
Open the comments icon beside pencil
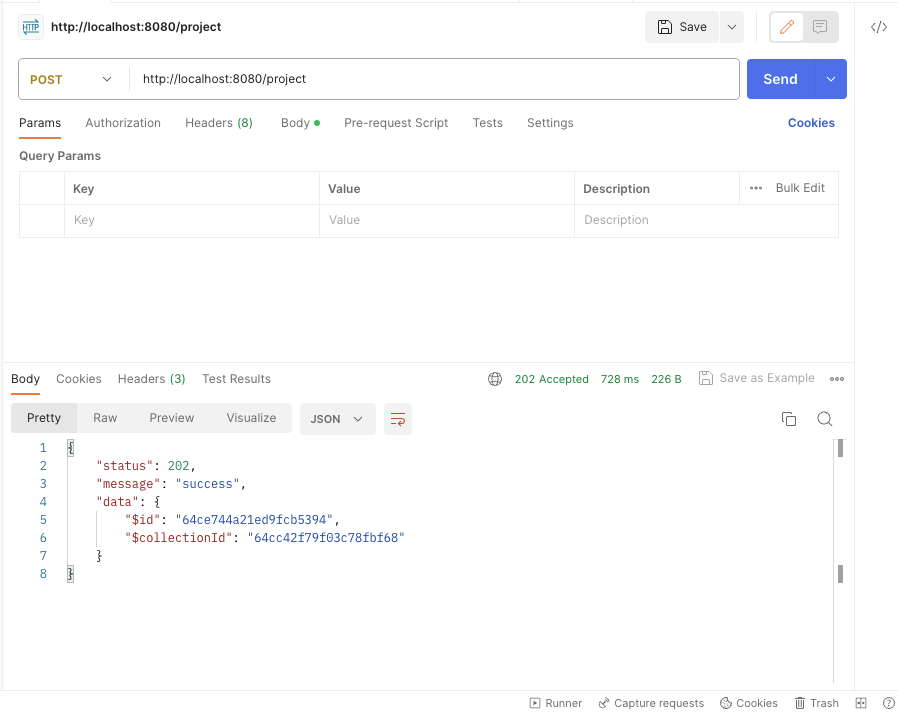(820, 27)
